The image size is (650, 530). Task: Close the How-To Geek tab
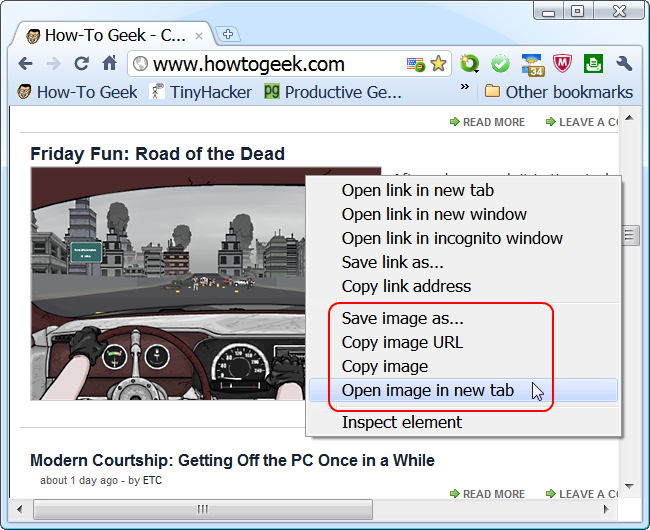199,36
